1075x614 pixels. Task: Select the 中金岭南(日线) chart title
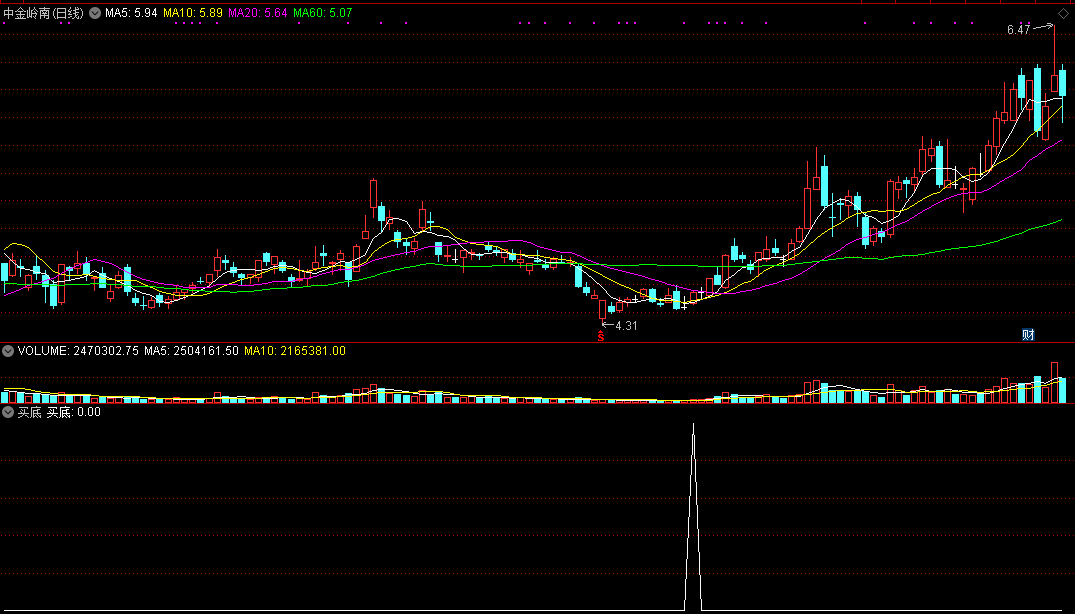click(x=43, y=13)
